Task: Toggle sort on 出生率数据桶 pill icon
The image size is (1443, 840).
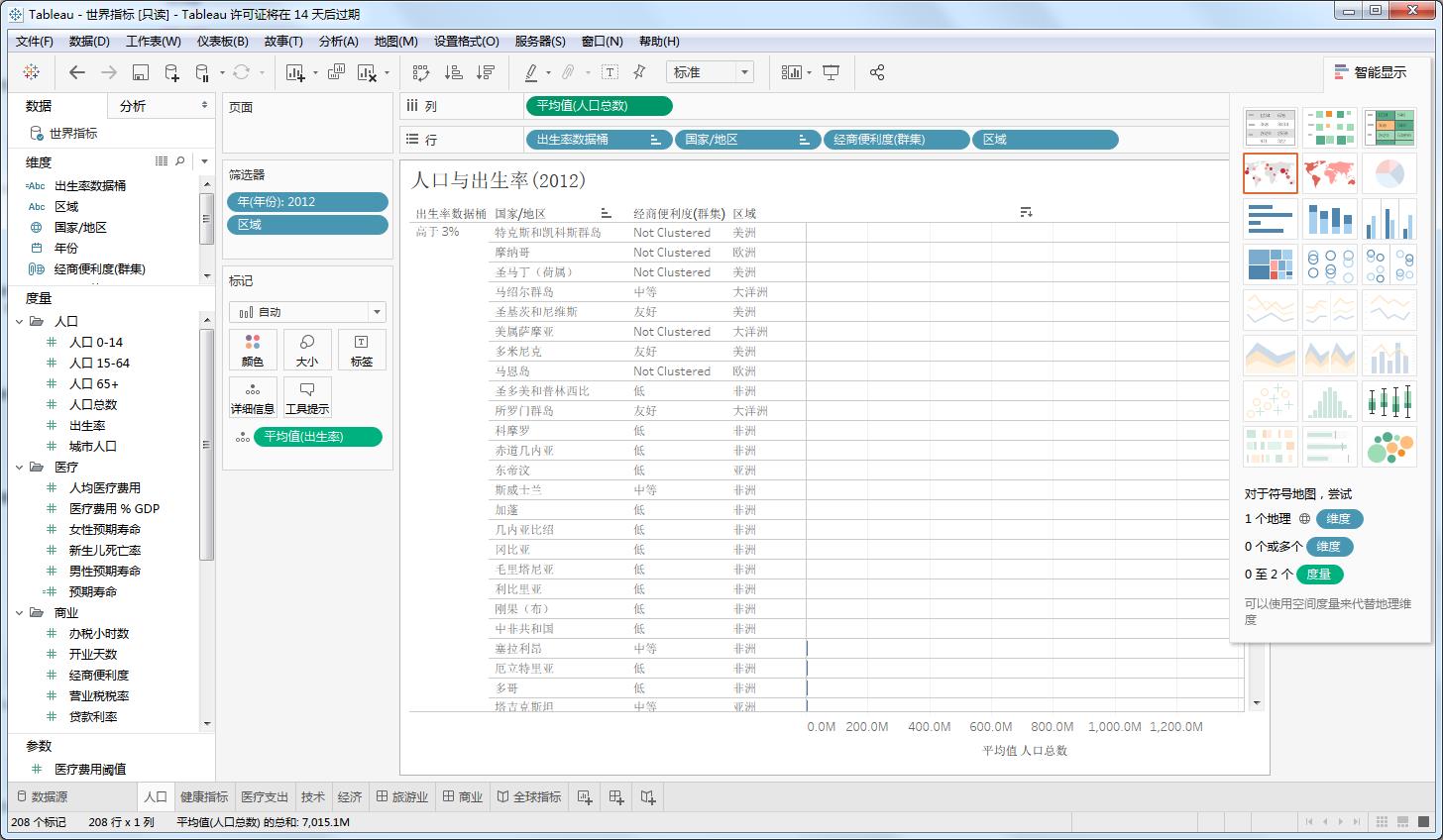Action: [x=655, y=140]
